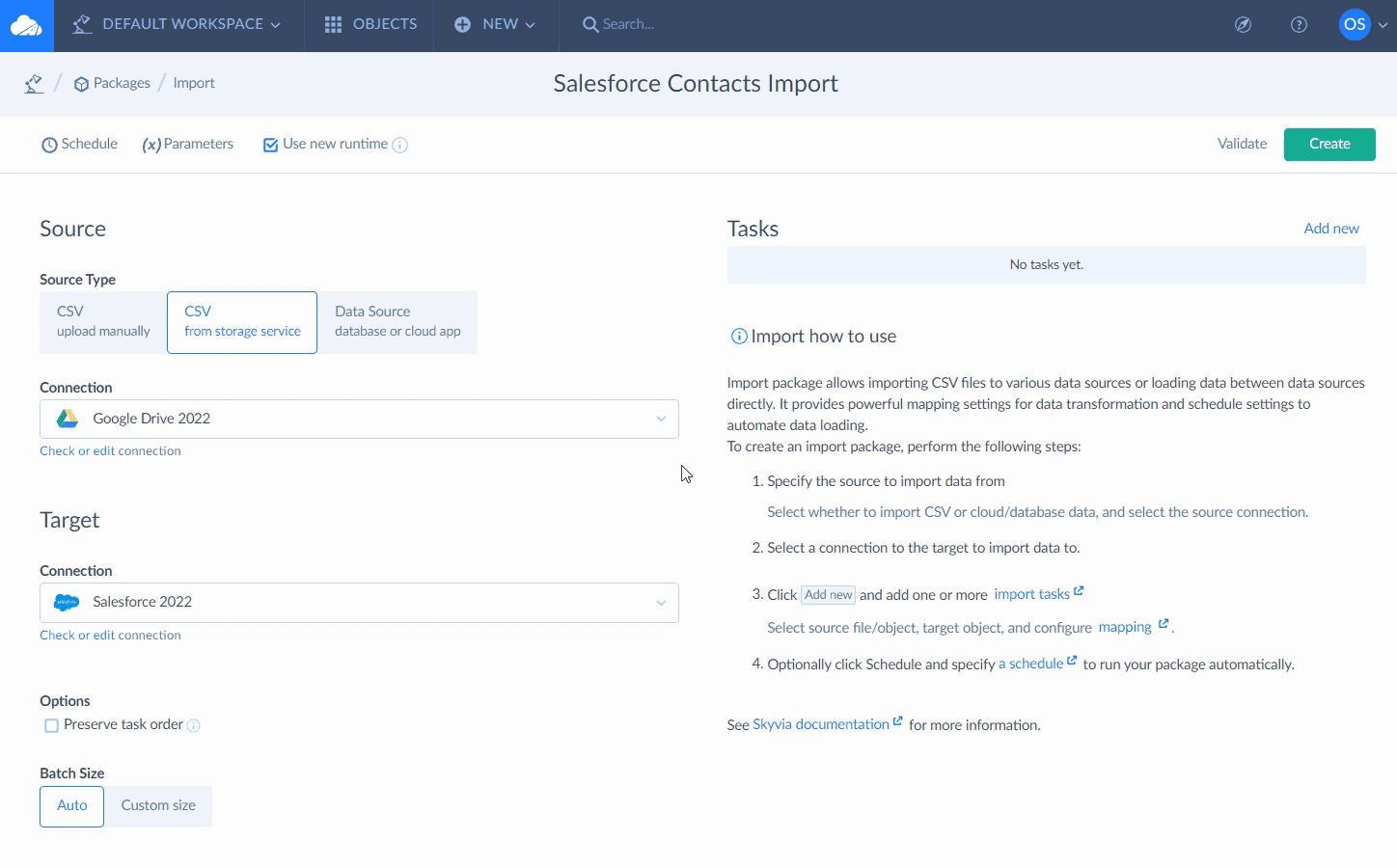Click the (x) Parameters icon
Screen dimensions: 1397x868
point(151,145)
